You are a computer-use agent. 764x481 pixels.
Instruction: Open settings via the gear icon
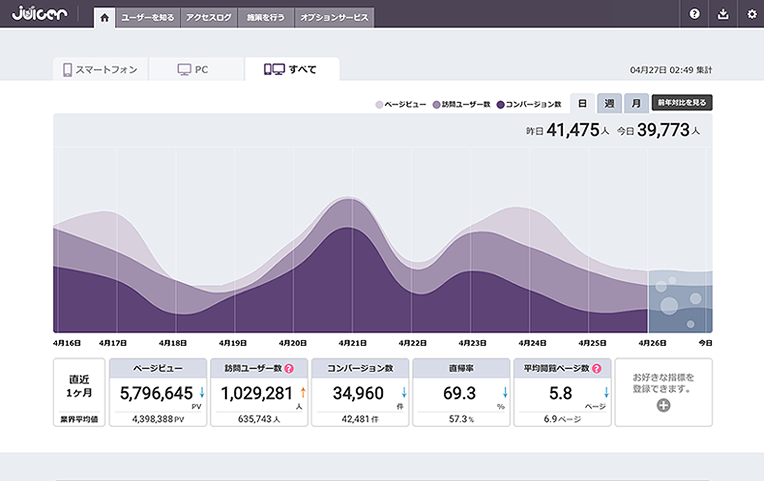tap(752, 14)
